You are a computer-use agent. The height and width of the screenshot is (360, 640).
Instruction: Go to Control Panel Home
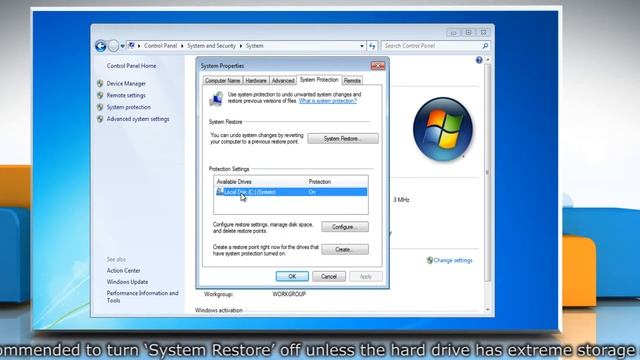pyautogui.click(x=131, y=66)
